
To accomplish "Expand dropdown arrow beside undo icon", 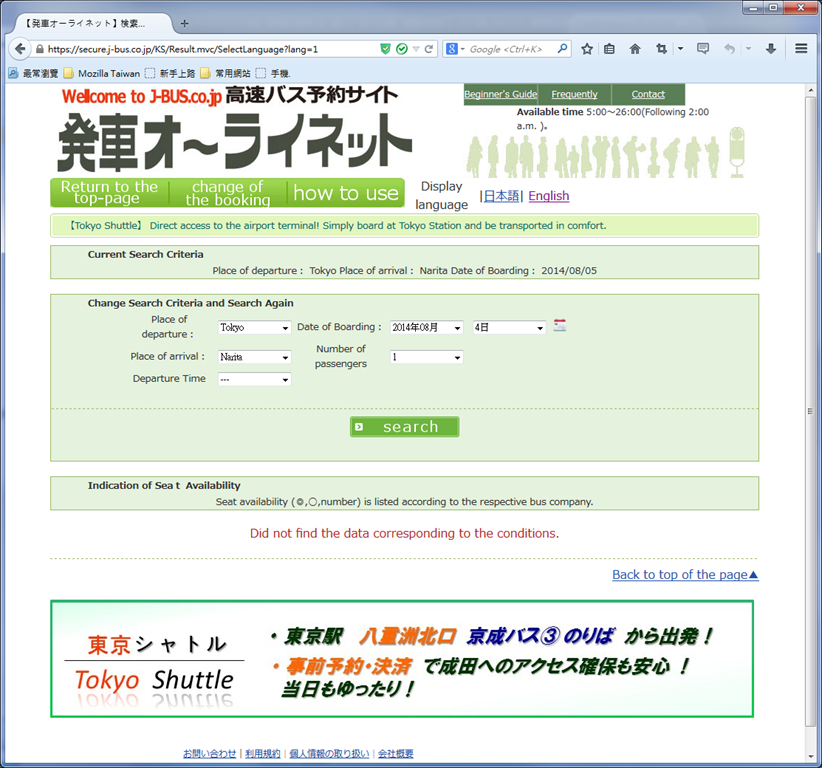I will pos(749,49).
